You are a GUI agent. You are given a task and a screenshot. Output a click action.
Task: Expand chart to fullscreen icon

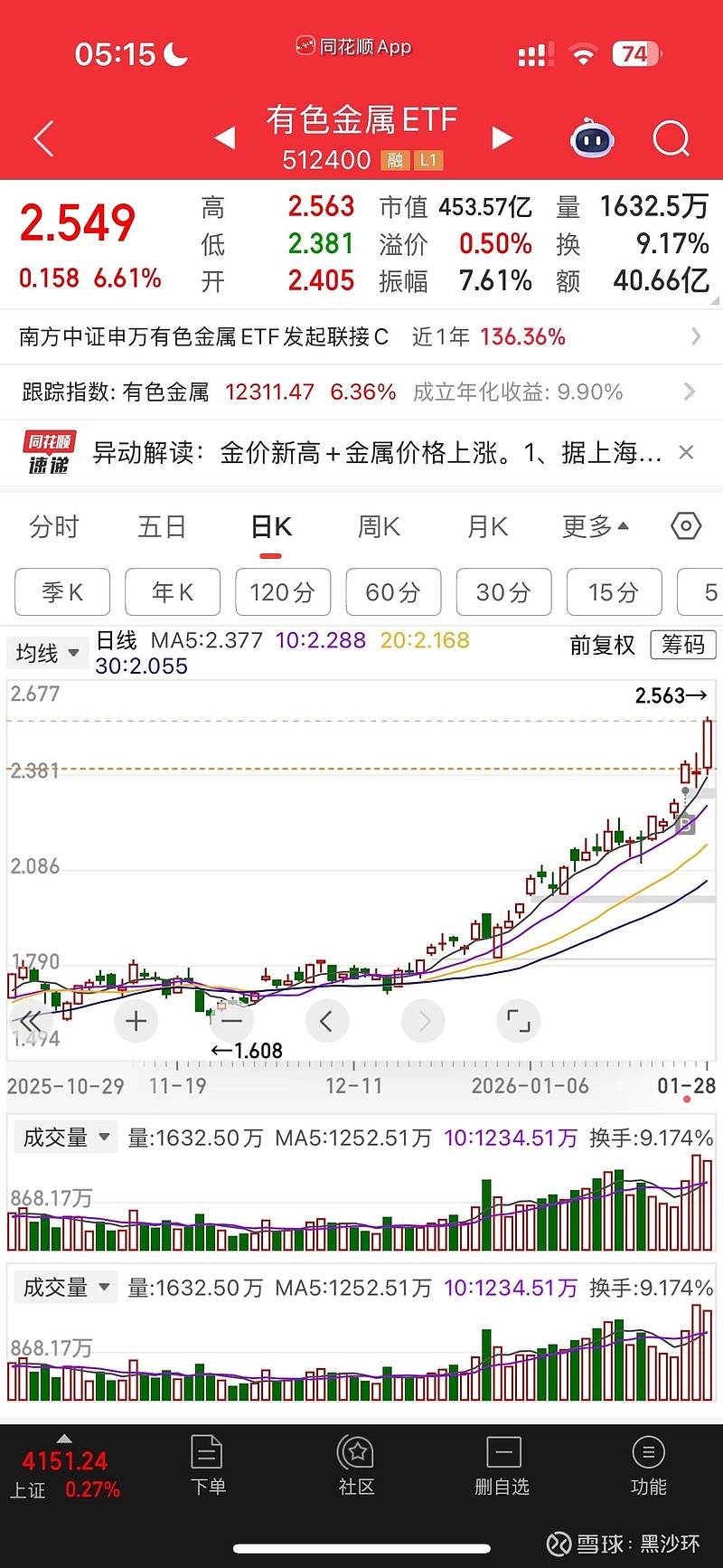519,1022
